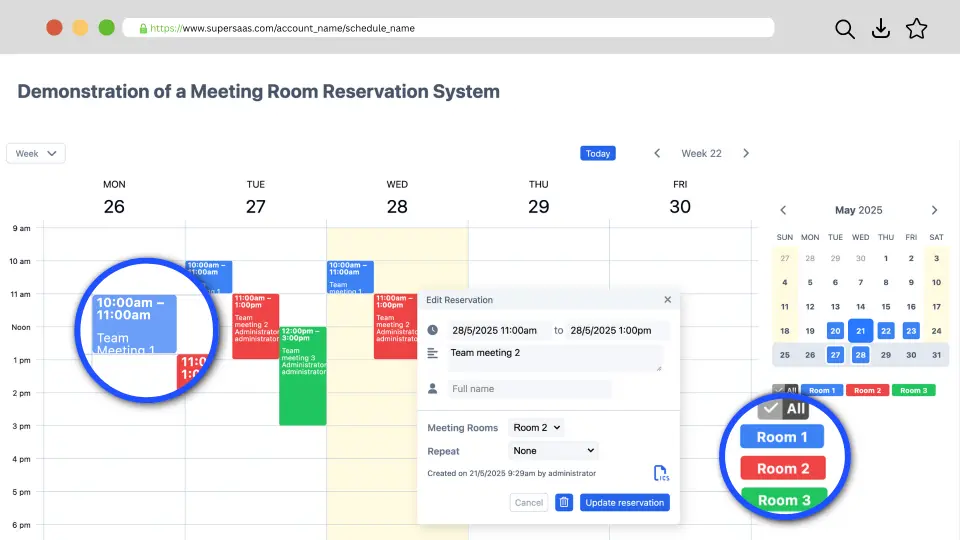The image size is (960, 540).
Task: Go to previous week with left arrow
Action: 657,153
